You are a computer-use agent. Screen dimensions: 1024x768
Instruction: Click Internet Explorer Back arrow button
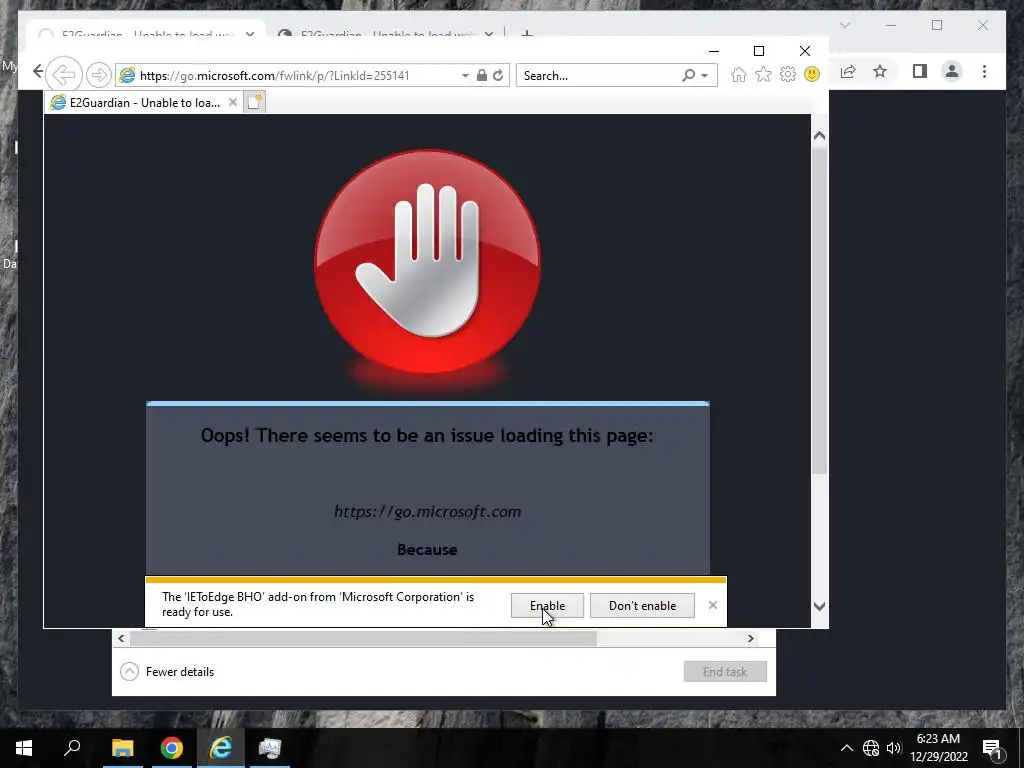click(64, 74)
